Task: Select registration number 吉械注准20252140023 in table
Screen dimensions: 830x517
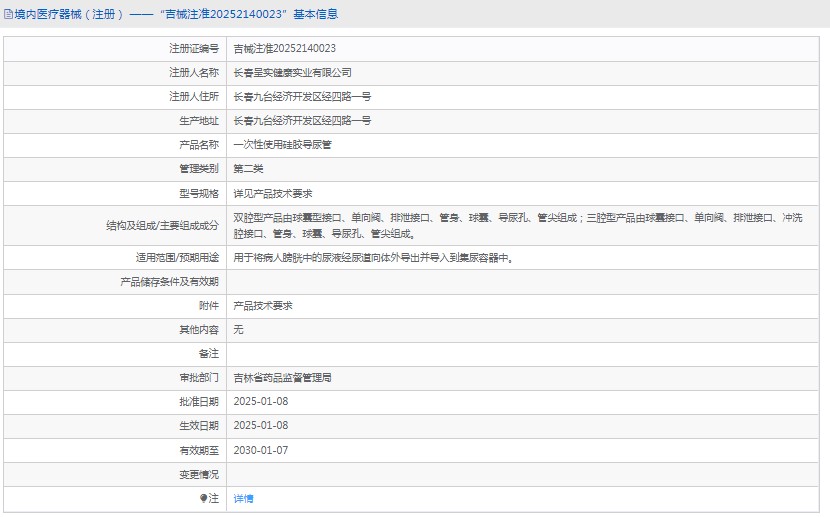Action: (284, 48)
